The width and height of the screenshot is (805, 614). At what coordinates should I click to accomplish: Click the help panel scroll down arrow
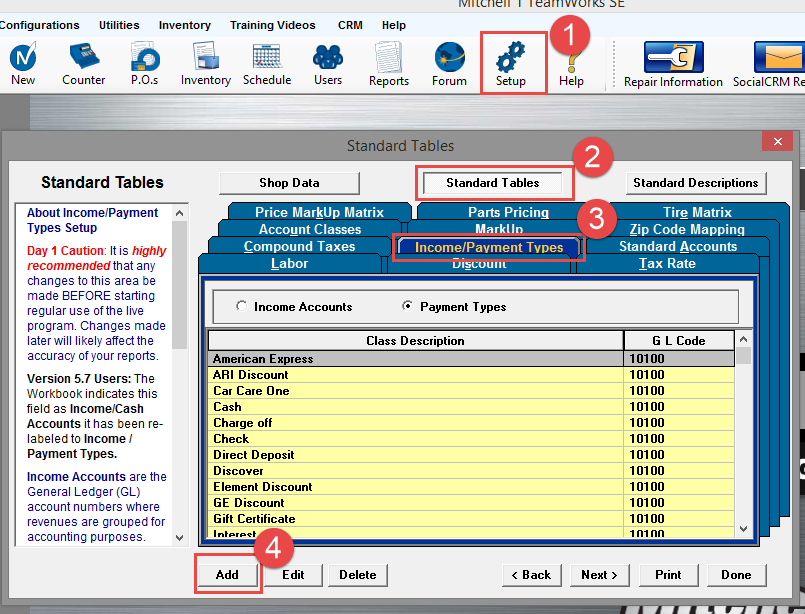click(179, 538)
